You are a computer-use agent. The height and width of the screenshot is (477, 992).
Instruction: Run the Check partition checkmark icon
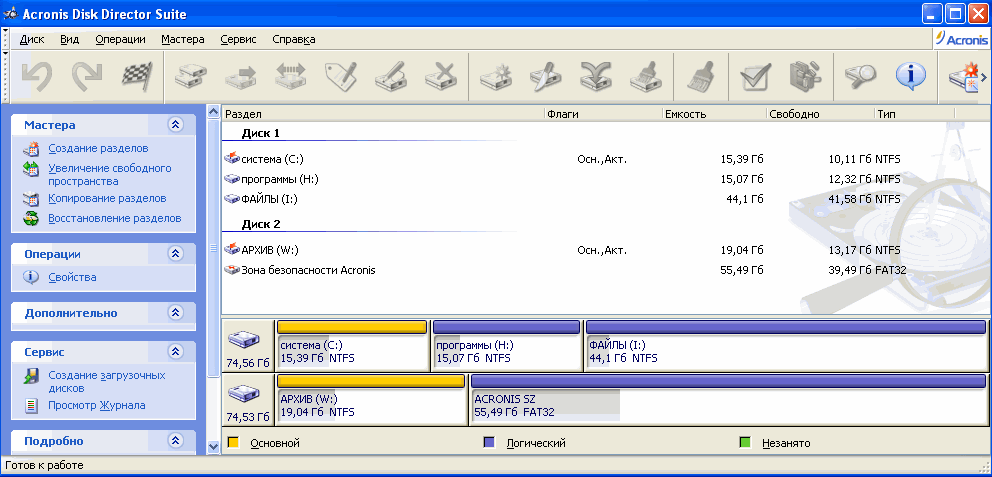point(755,77)
